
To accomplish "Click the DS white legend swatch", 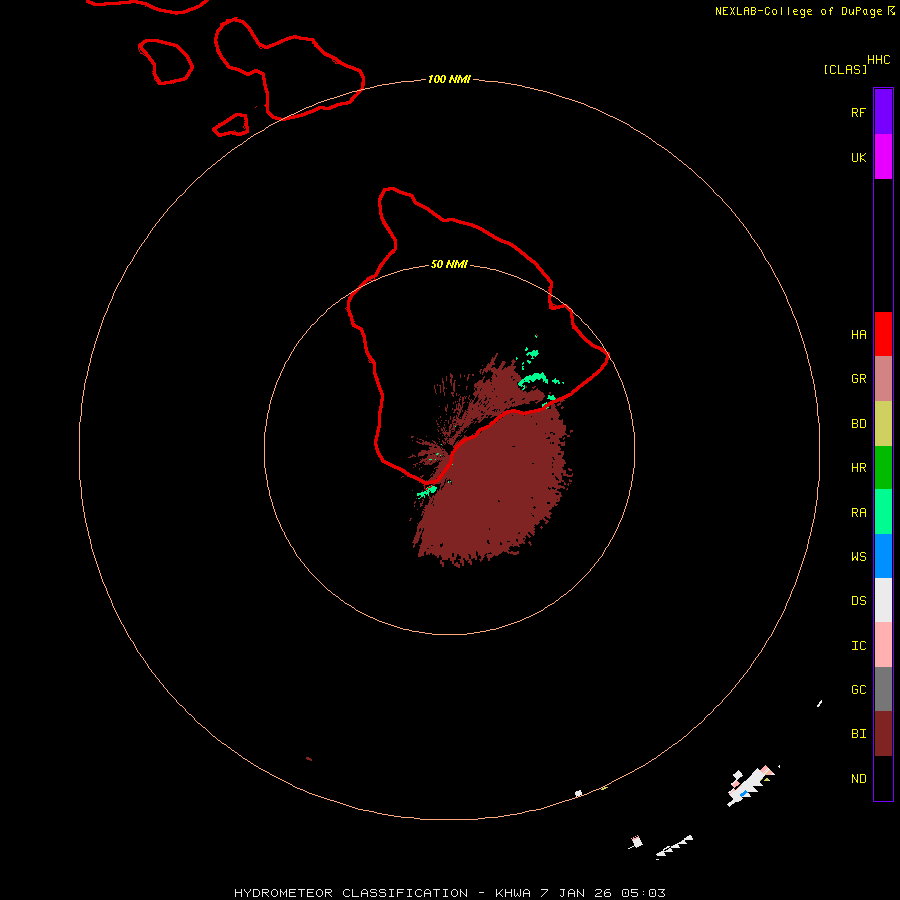I will [883, 600].
